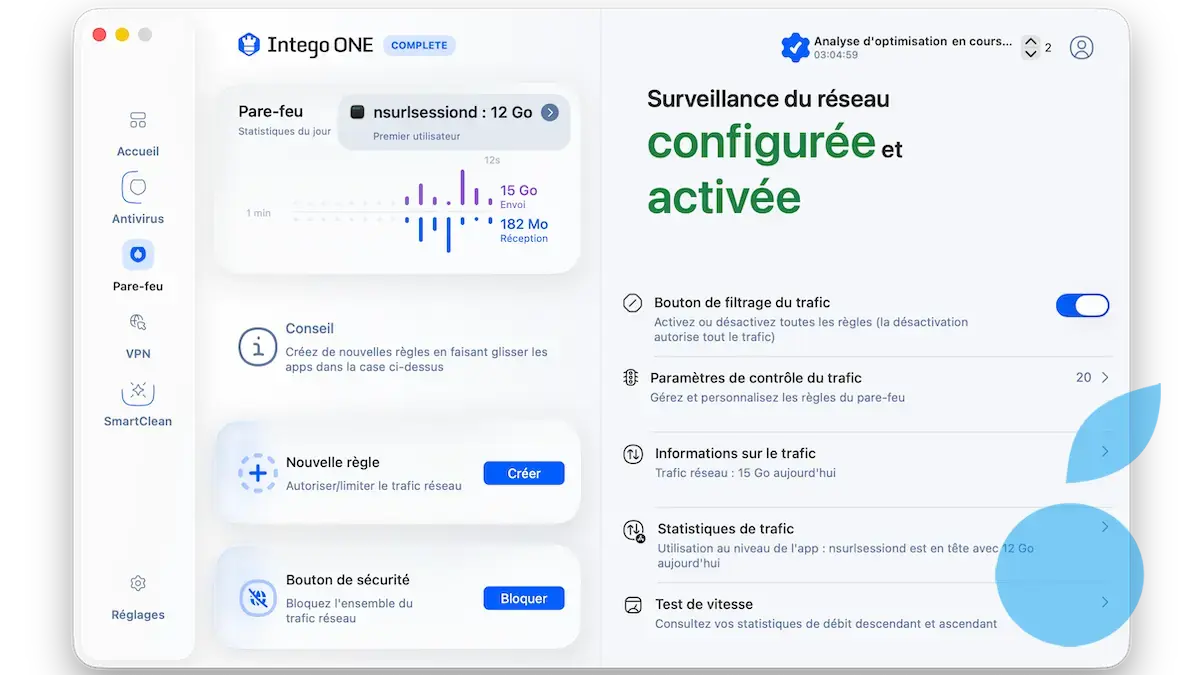
Task: Click the COMPLETE plan badge
Action: (419, 45)
